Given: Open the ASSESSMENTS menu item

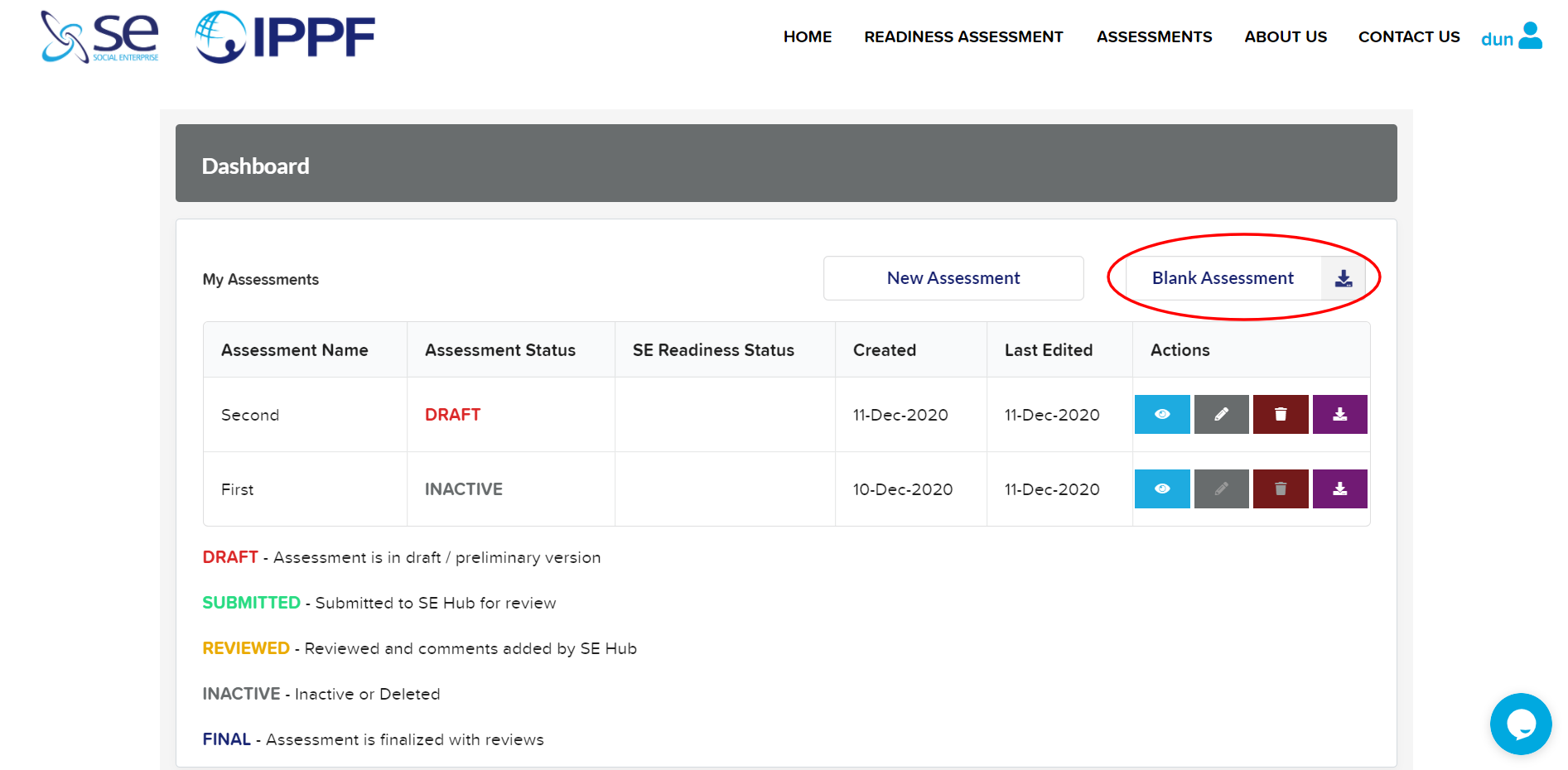Looking at the screenshot, I should pos(1154,36).
